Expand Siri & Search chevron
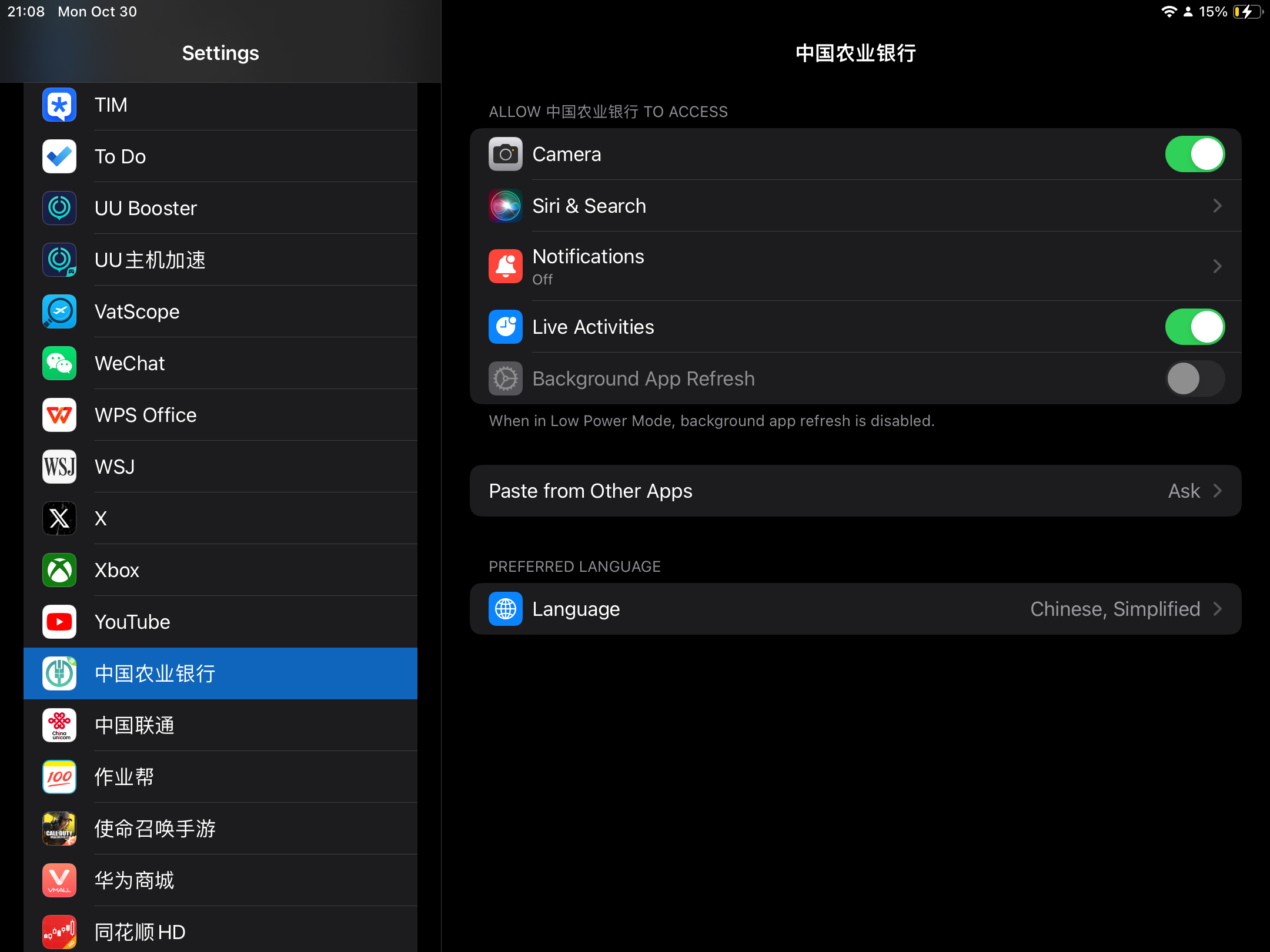The height and width of the screenshot is (952, 1270). coord(1217,206)
